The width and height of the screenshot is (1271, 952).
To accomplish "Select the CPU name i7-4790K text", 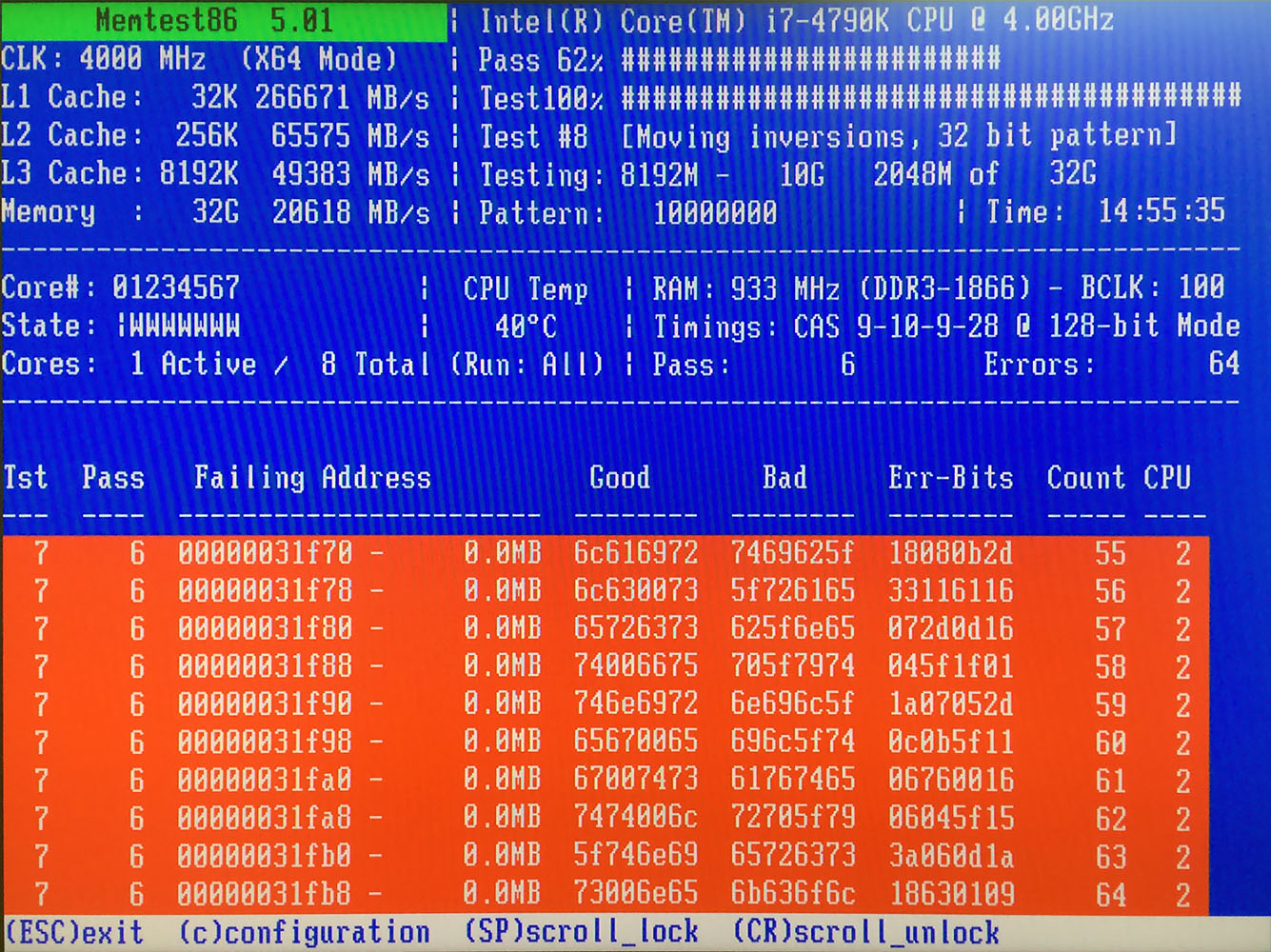I will [825, 21].
